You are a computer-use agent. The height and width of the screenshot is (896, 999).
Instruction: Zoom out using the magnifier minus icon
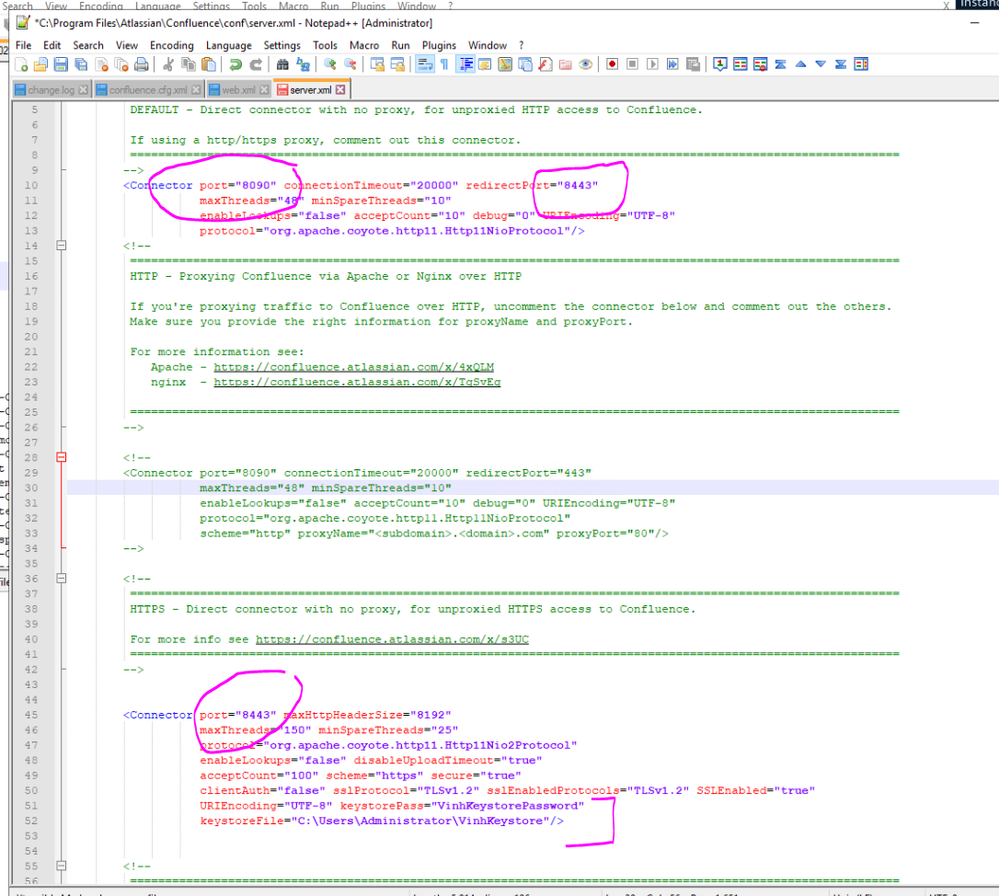[350, 64]
